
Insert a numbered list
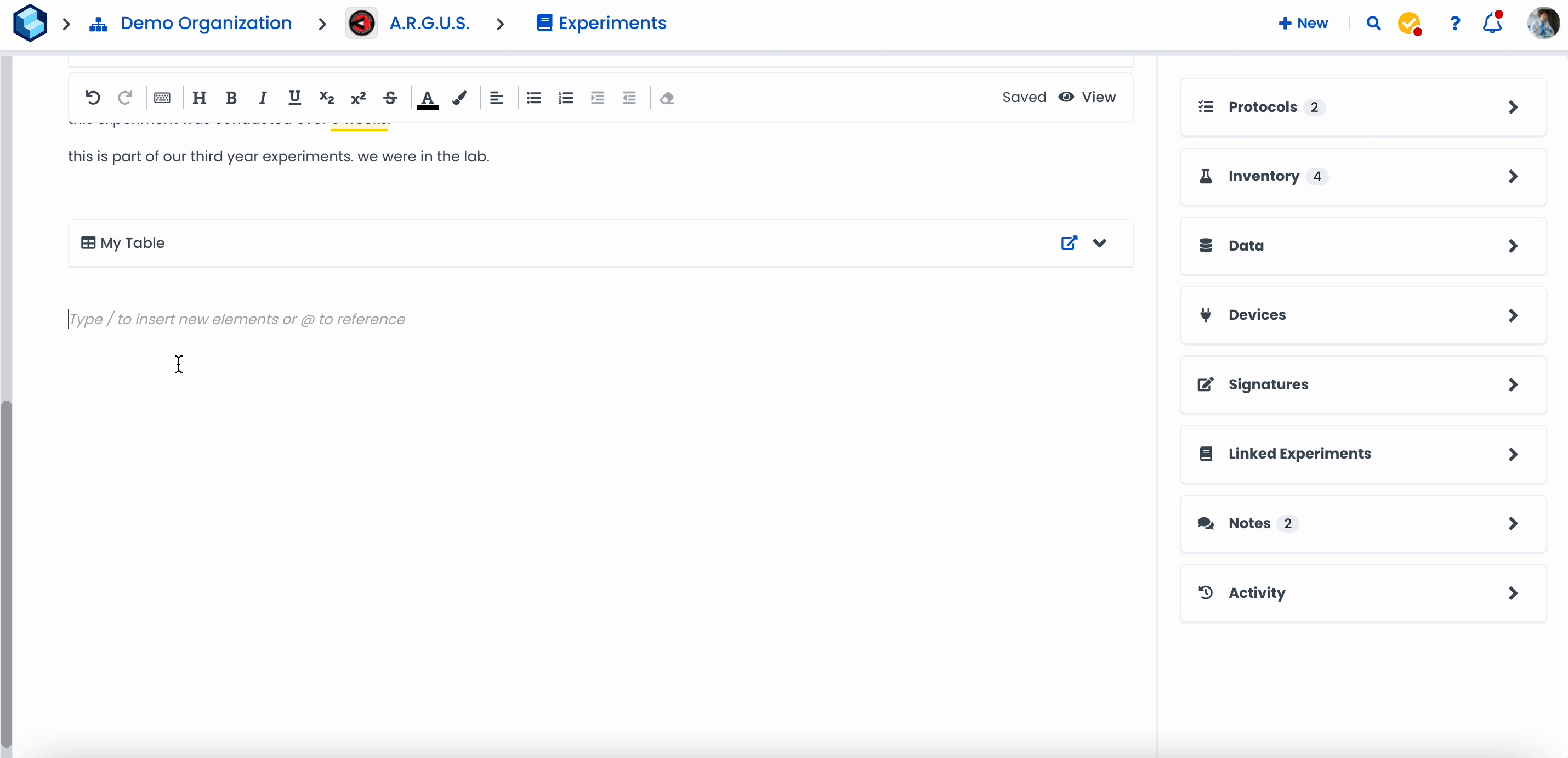565,98
